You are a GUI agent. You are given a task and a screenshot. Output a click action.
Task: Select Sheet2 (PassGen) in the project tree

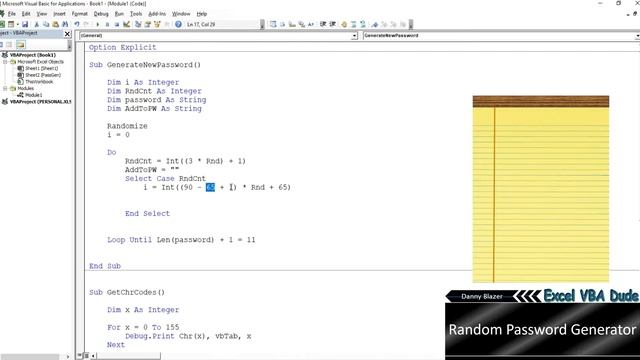(x=43, y=75)
